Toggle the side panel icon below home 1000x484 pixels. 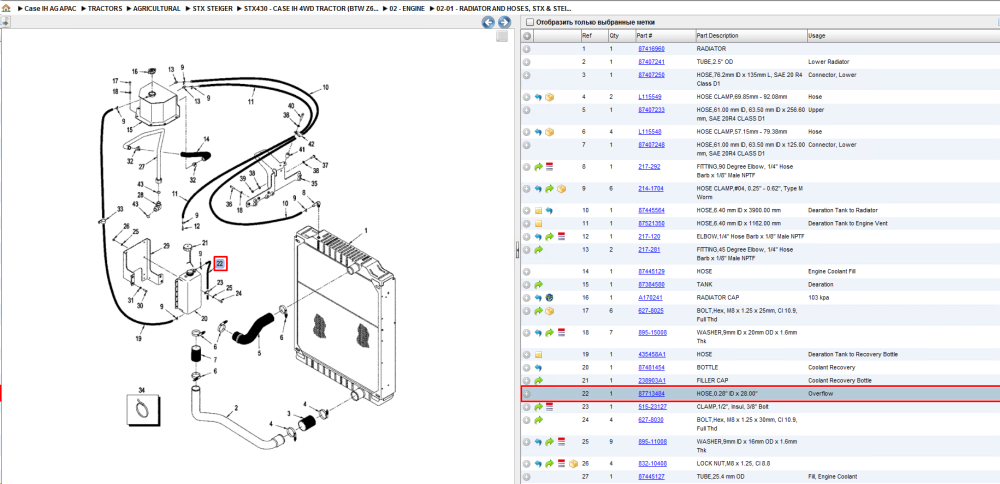[4, 22]
